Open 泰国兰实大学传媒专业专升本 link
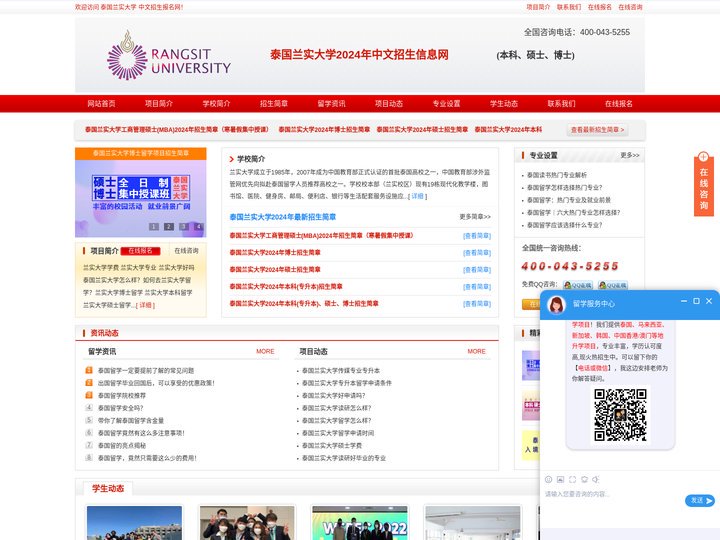 click(x=341, y=371)
